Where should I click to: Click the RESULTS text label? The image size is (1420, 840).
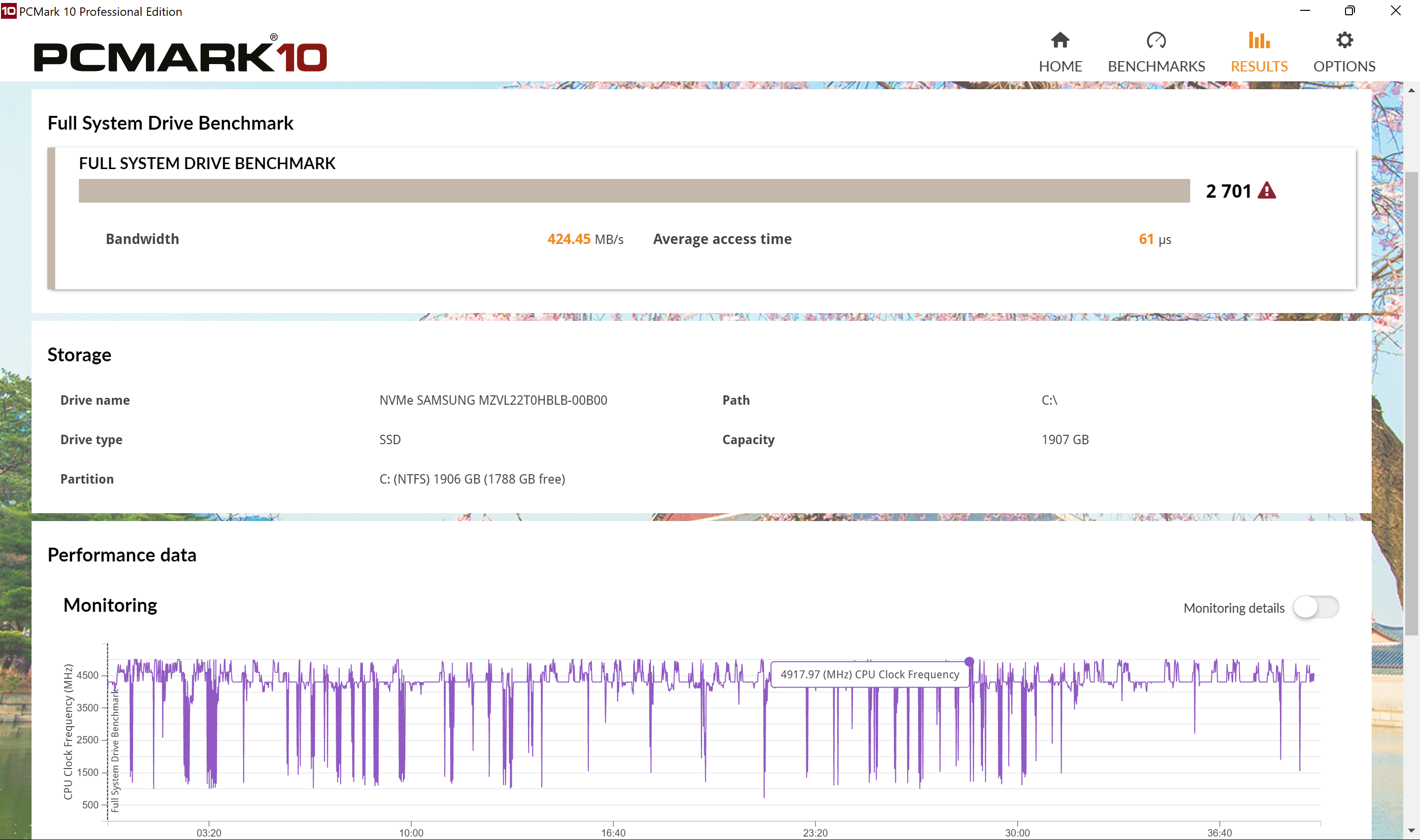pos(1259,66)
